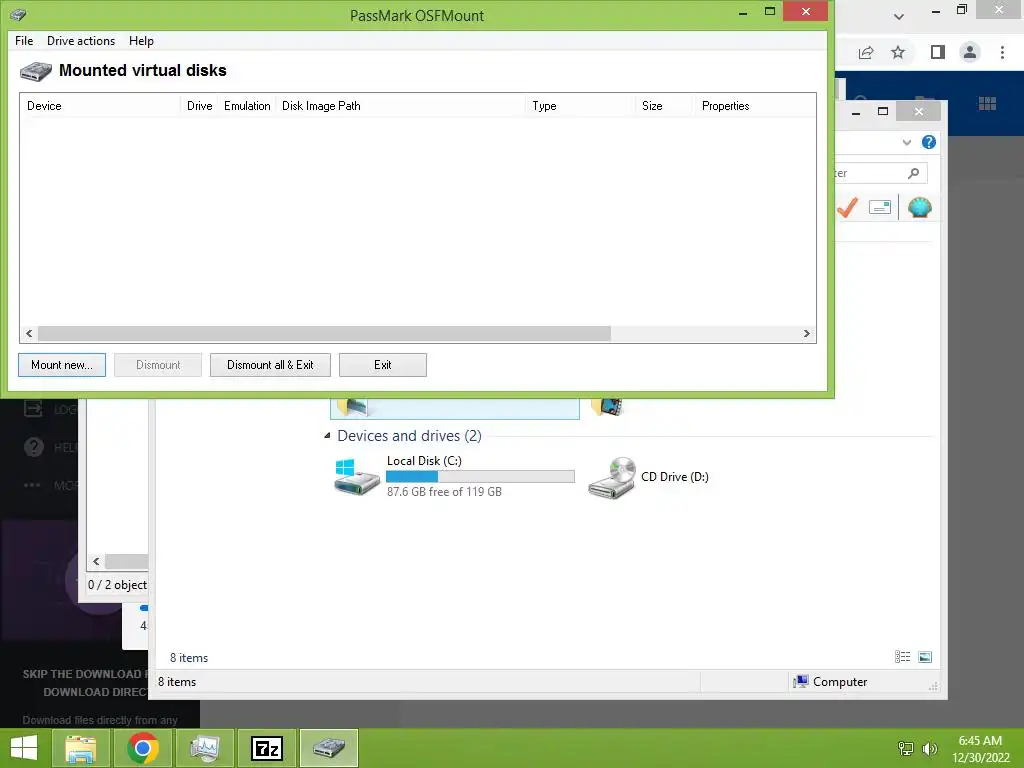The height and width of the screenshot is (768, 1024).
Task: Click the Chrome share page icon
Action: tap(866, 52)
